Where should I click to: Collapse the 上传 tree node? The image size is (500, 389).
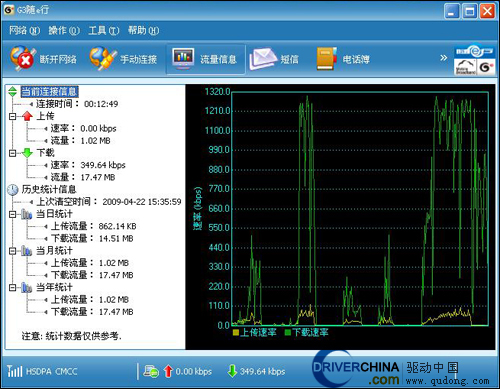click(x=13, y=116)
